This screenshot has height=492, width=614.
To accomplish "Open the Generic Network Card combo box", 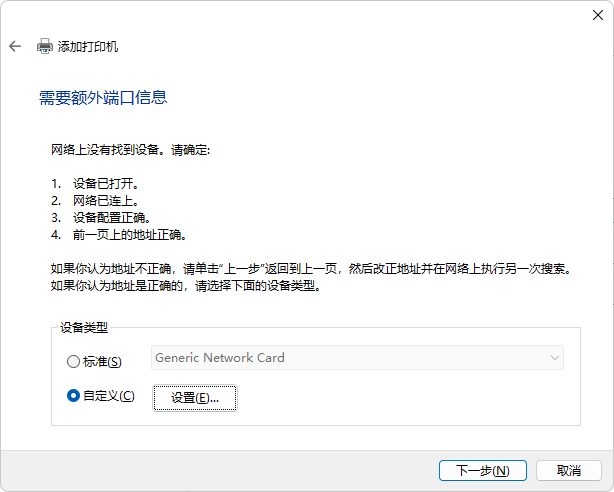I will (350, 358).
